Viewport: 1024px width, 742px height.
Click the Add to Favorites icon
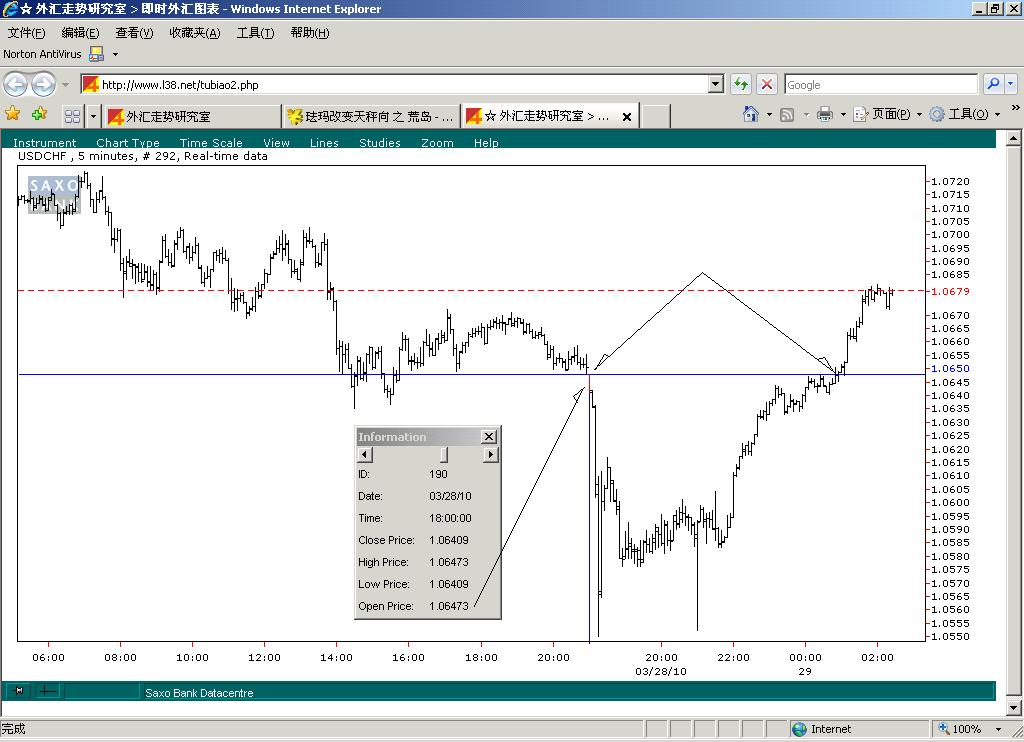click(39, 114)
